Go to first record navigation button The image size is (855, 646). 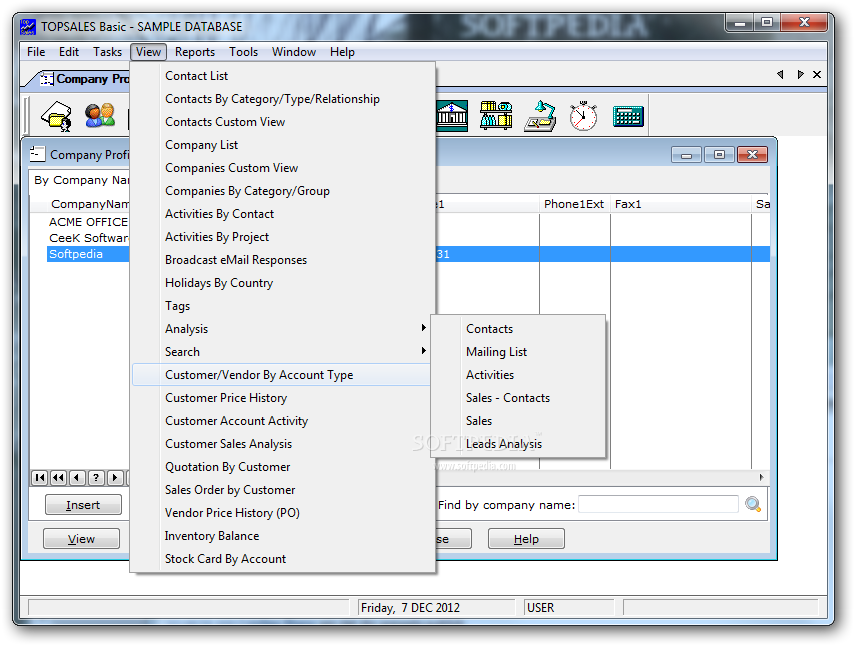[x=40, y=478]
